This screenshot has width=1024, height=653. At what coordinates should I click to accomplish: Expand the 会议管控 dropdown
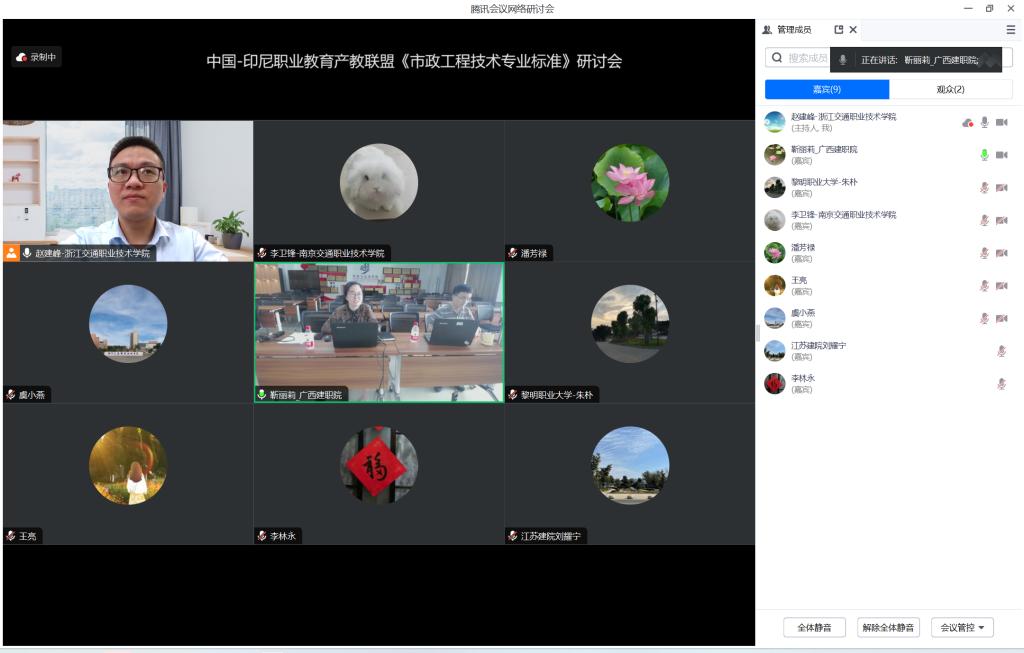pos(962,628)
